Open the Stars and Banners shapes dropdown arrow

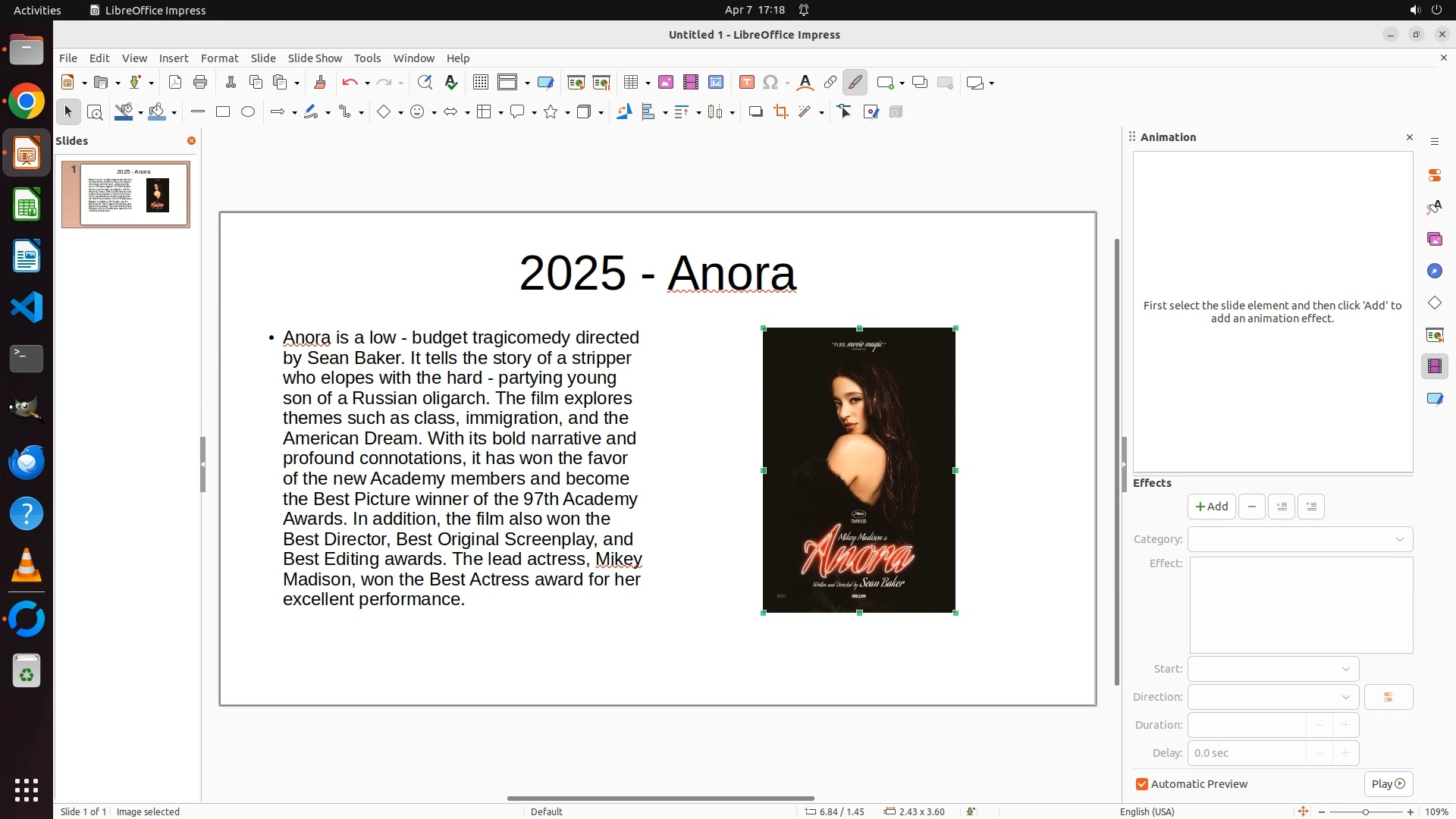coord(567,113)
